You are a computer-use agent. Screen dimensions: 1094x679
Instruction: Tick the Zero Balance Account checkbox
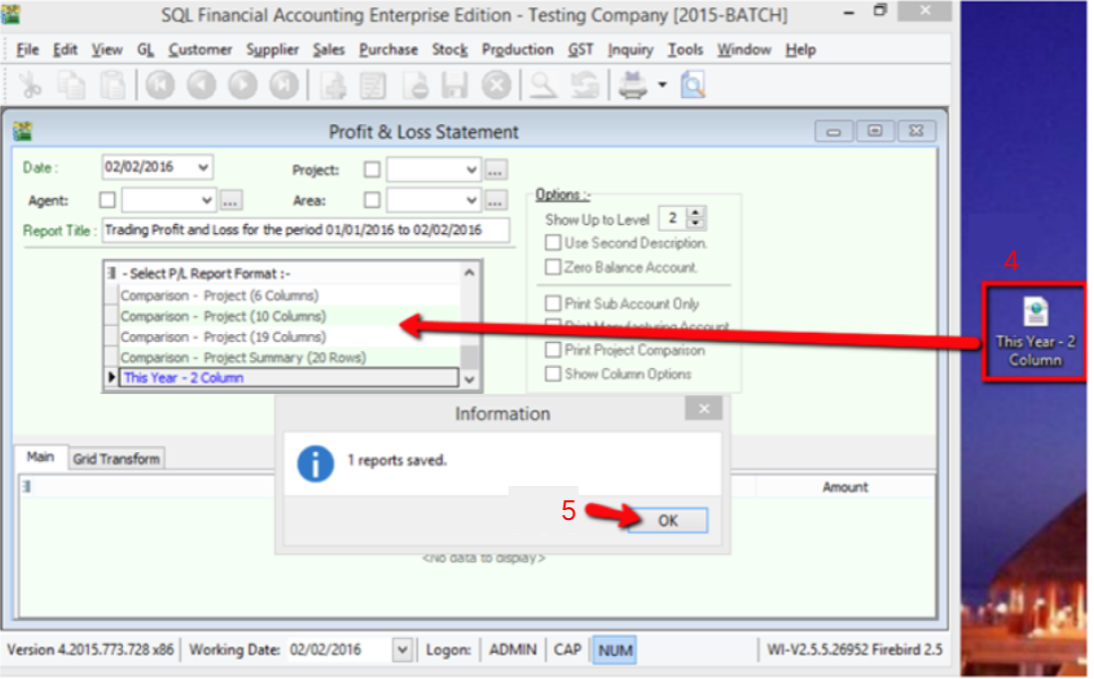553,268
